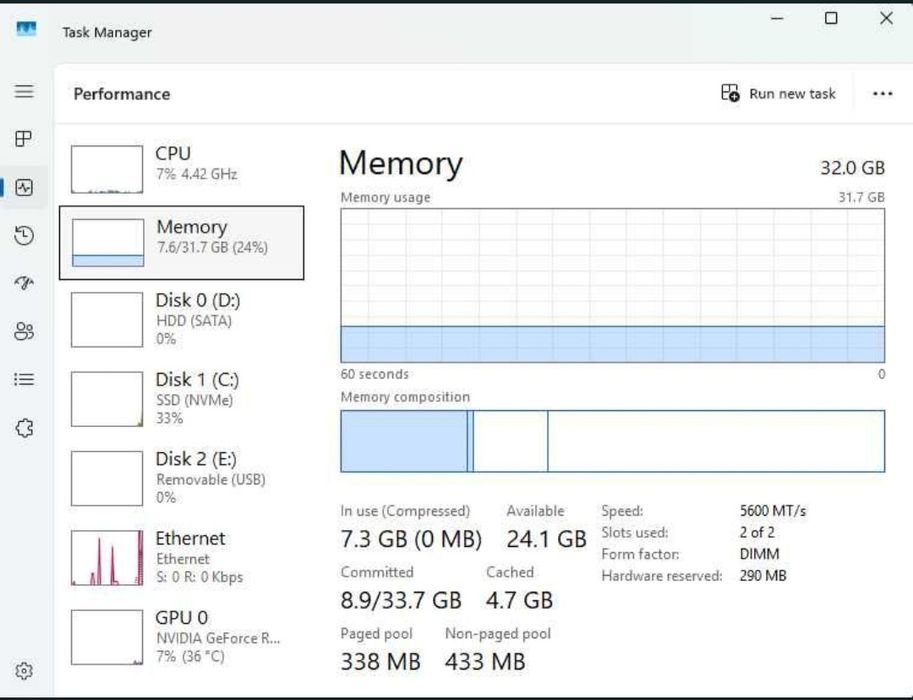Open the hamburger navigation menu
Viewport: 913px width, 700px height.
(25, 91)
